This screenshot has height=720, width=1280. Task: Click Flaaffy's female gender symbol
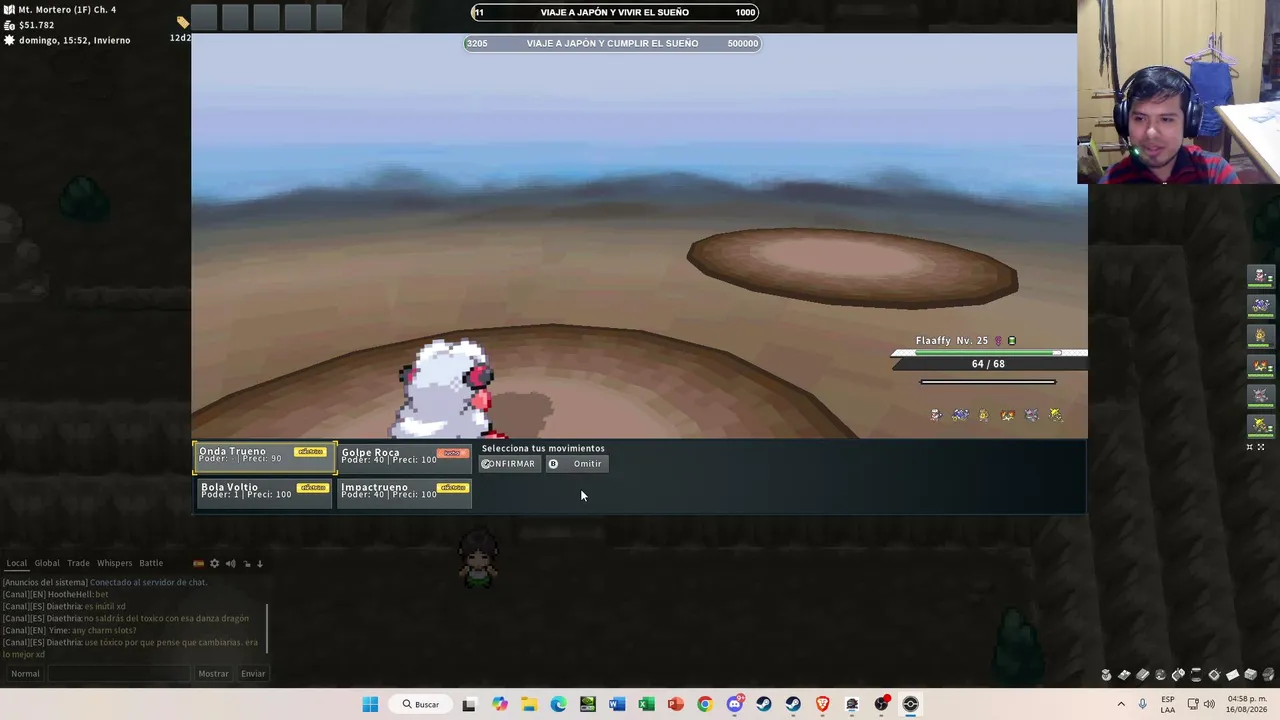pyautogui.click(x=997, y=341)
